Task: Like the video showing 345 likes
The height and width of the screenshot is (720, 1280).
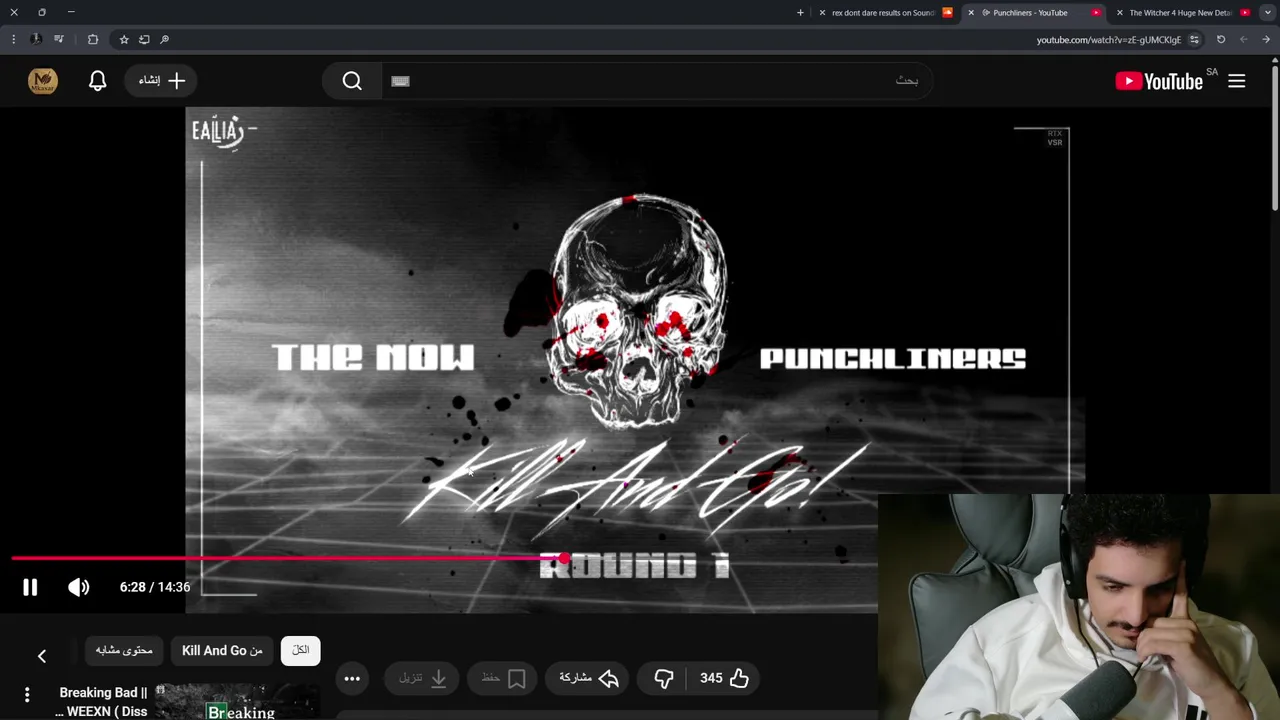Action: 725,678
